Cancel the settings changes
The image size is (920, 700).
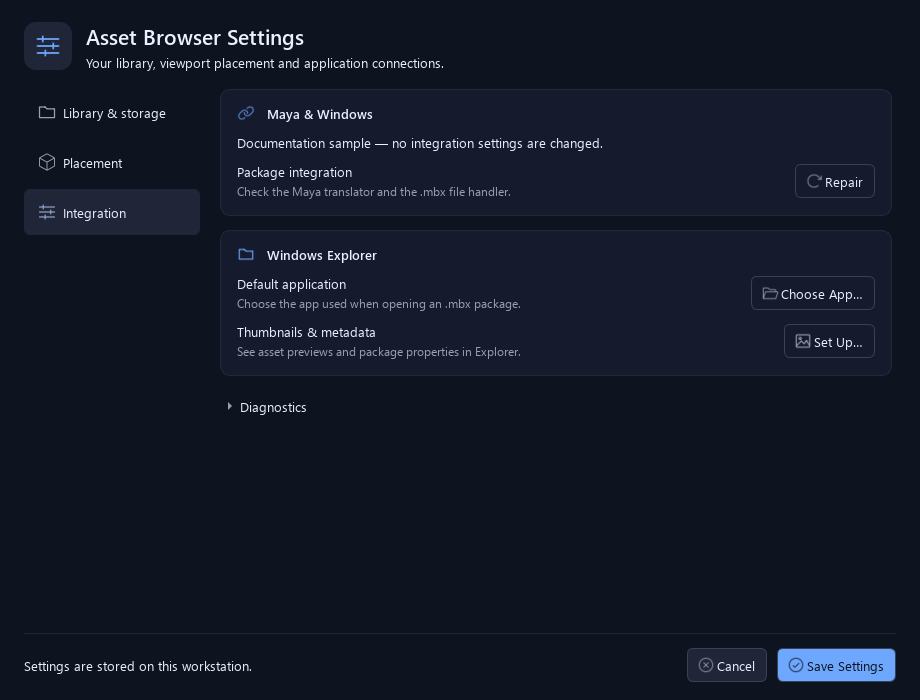pos(726,665)
